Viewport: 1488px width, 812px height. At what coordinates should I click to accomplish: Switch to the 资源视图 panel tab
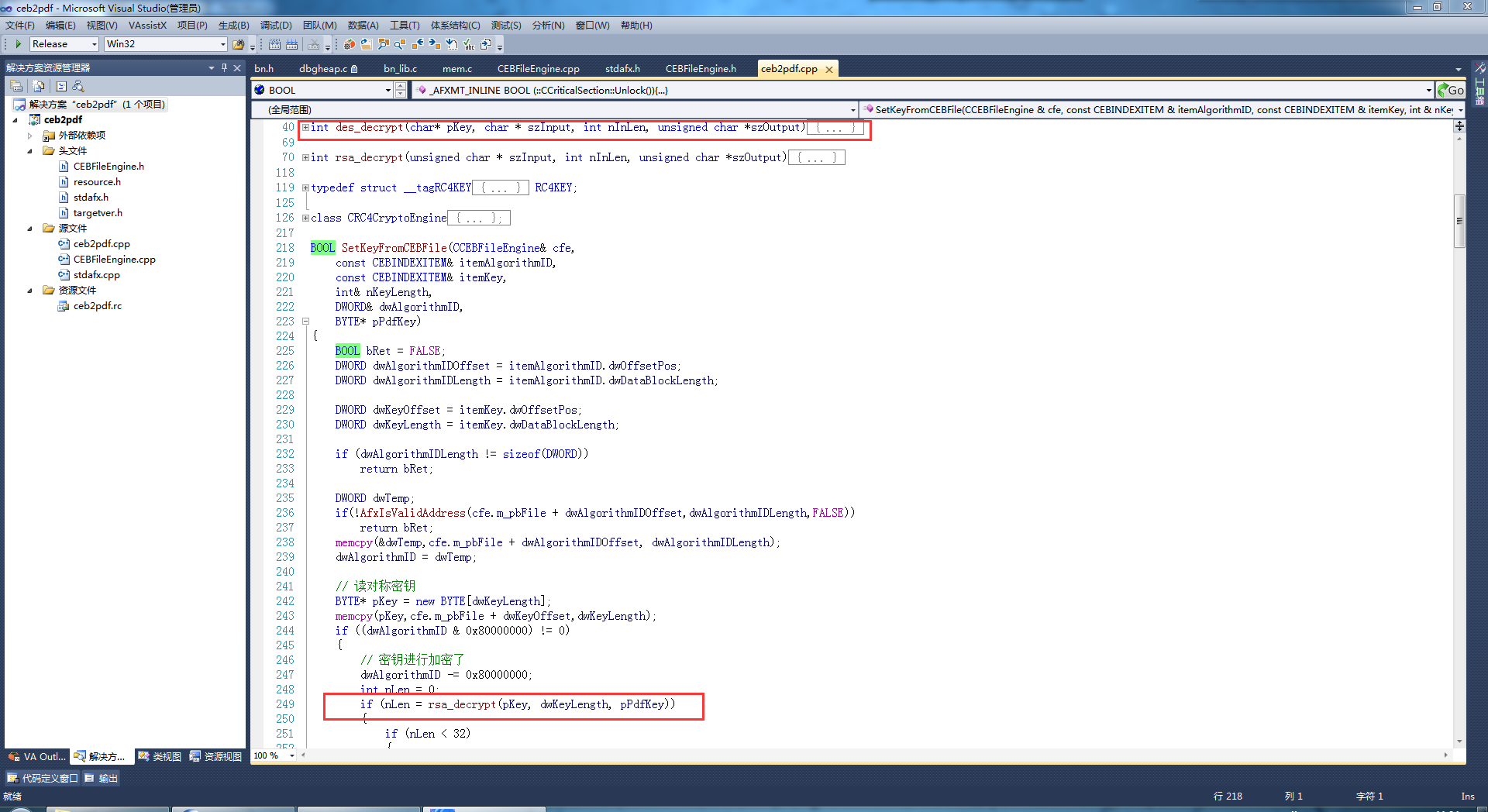pyautogui.click(x=215, y=756)
